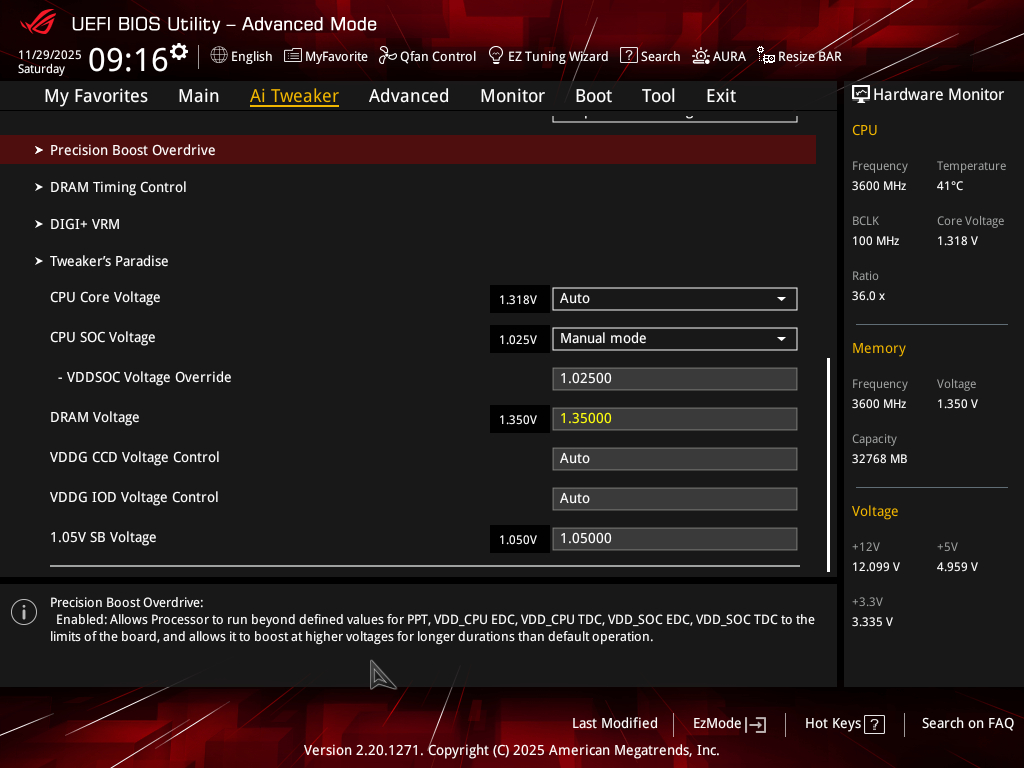
Task: Switch to EzMode
Action: click(729, 724)
